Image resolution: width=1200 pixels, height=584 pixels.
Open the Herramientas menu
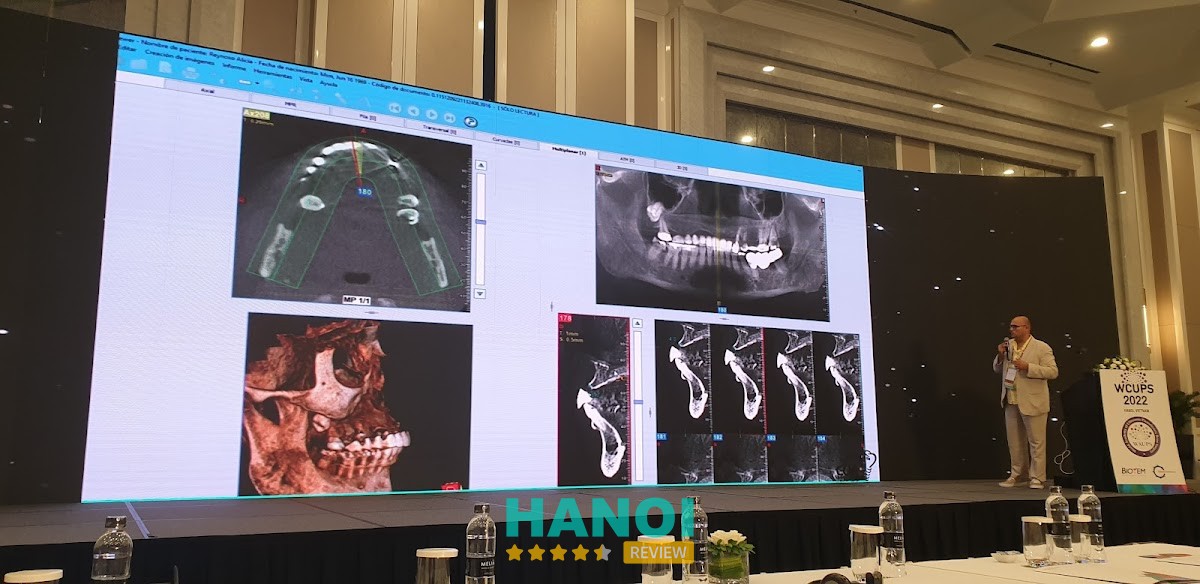tap(272, 74)
